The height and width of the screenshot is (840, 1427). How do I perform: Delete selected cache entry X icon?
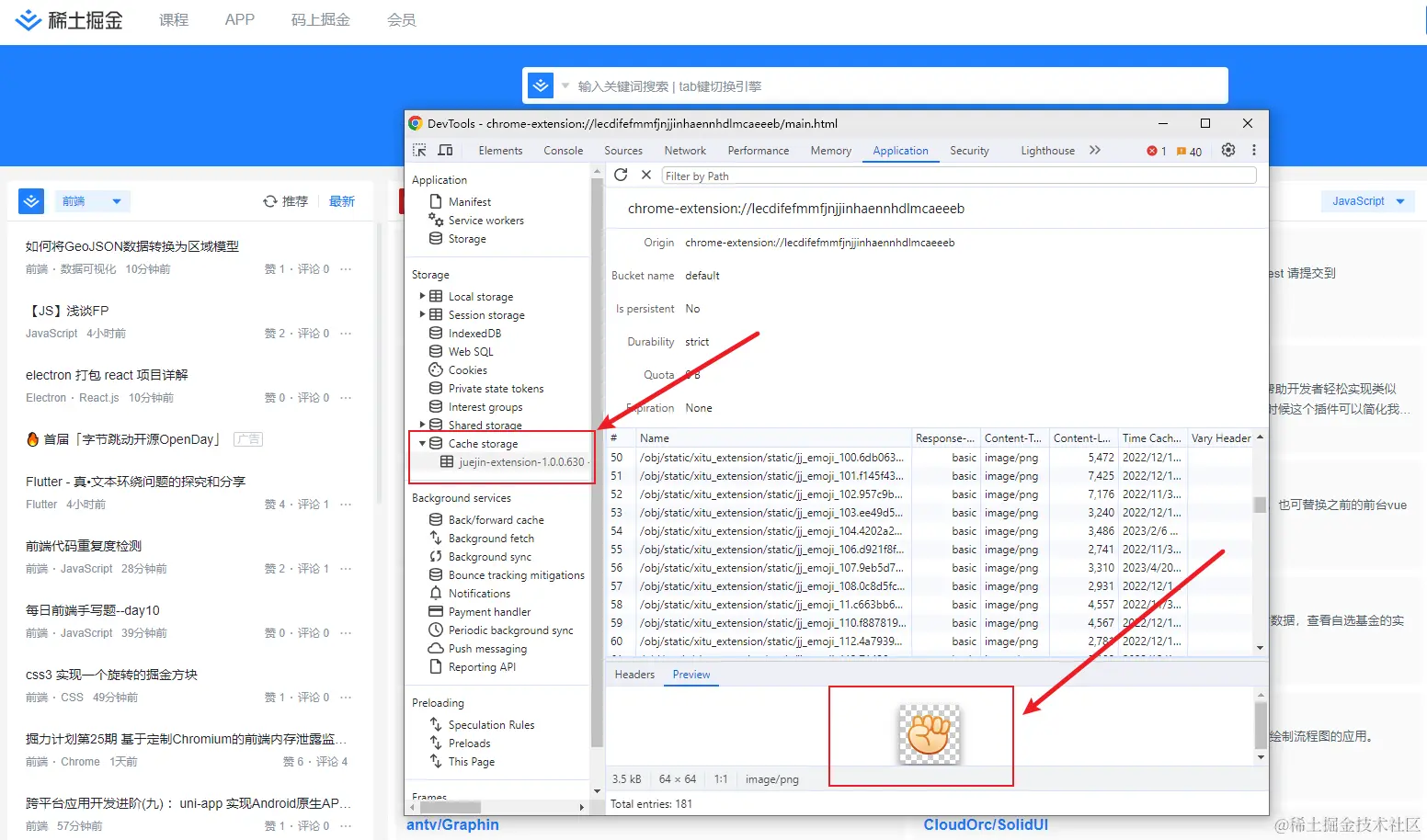[646, 176]
